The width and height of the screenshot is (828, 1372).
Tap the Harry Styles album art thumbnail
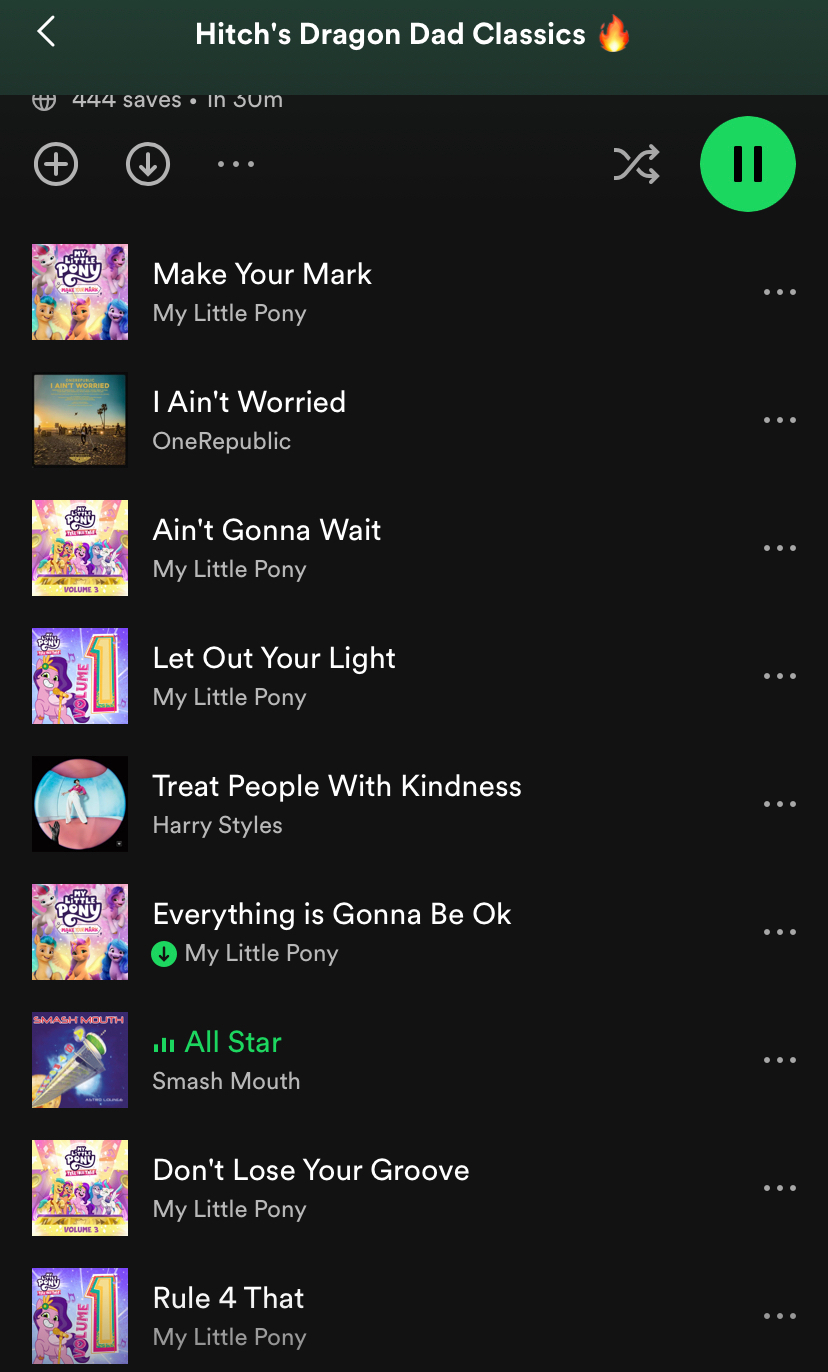point(80,804)
